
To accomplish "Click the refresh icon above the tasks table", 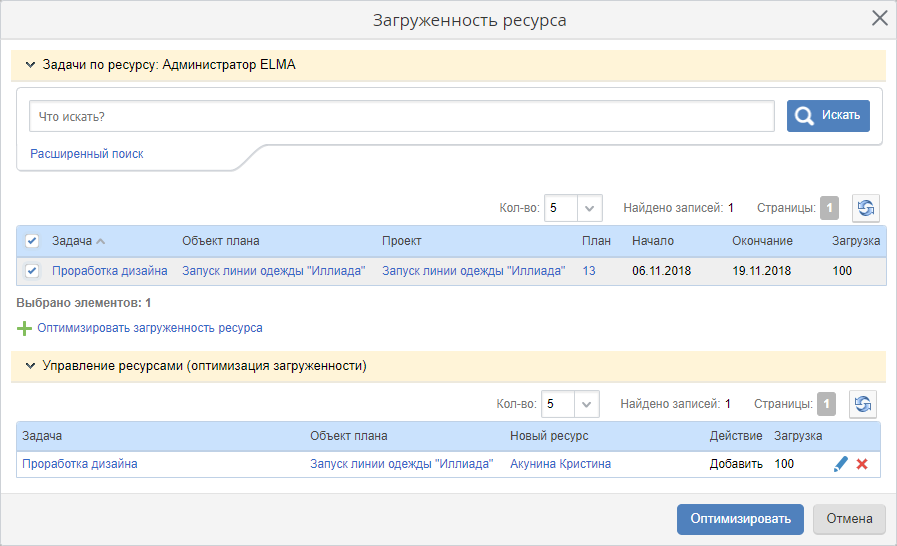I will (865, 208).
